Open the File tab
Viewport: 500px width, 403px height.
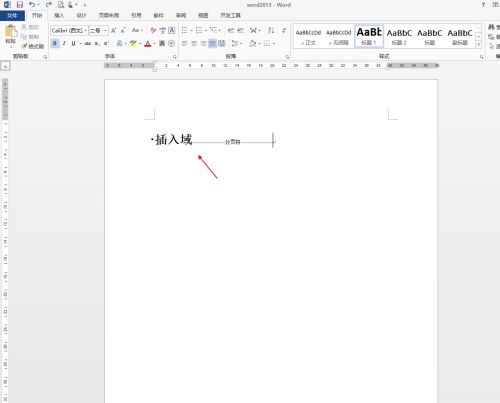coord(12,15)
